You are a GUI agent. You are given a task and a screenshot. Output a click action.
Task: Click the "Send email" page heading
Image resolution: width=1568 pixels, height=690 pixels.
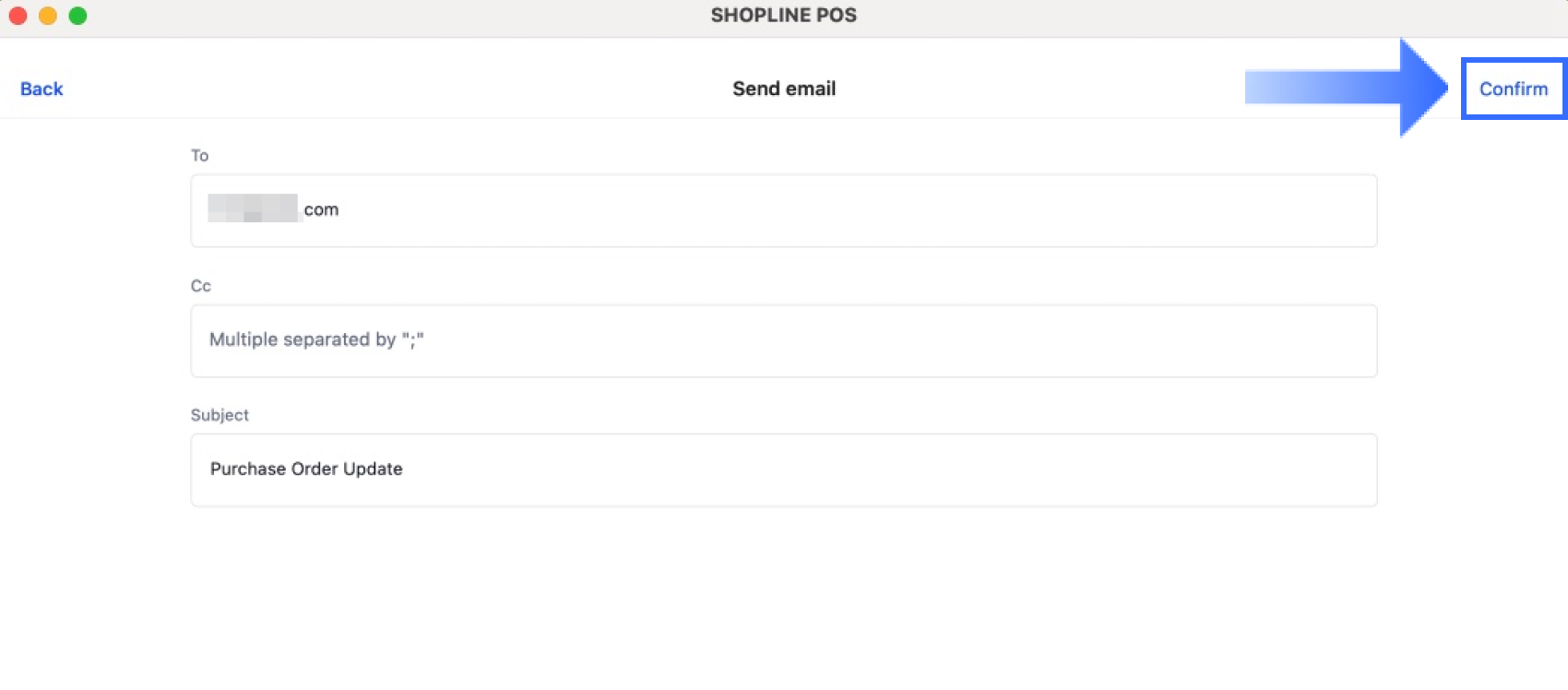tap(784, 89)
